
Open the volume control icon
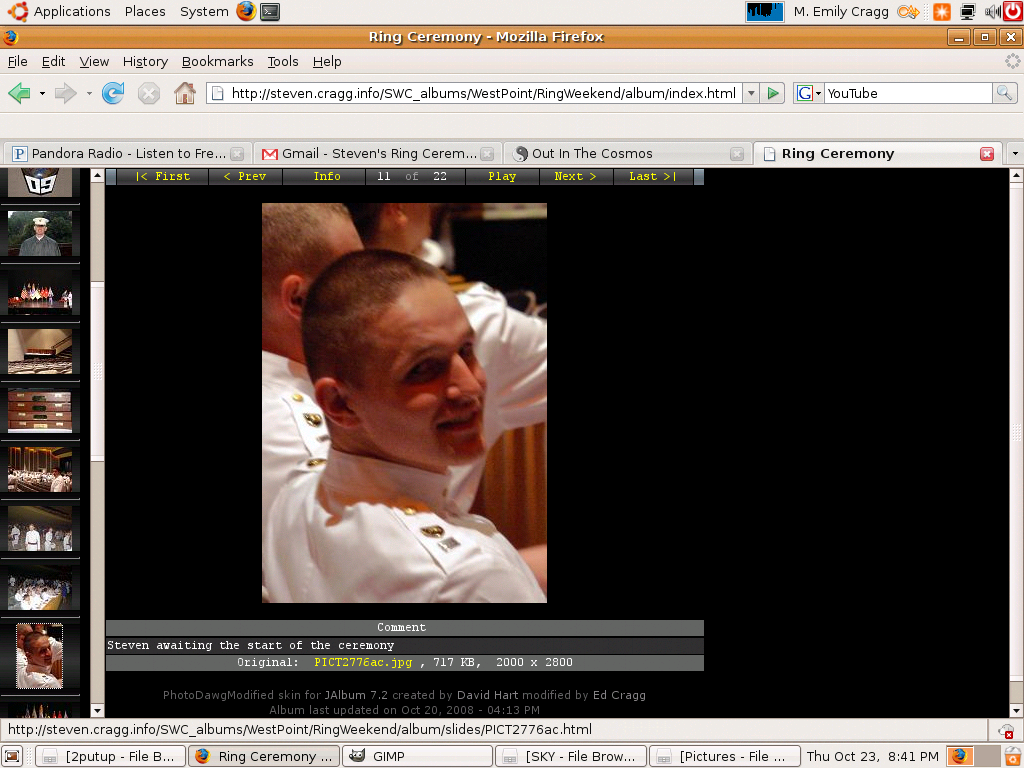[992, 11]
